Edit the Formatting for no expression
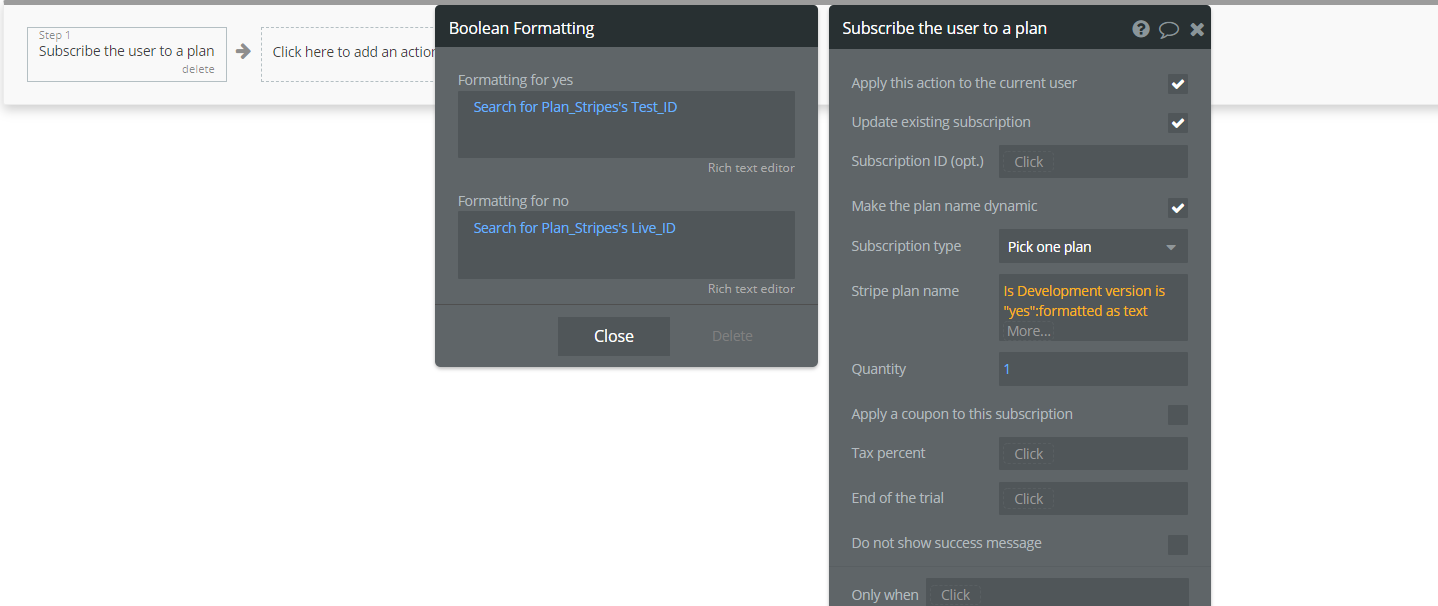Image resolution: width=1438 pixels, height=606 pixels. pos(626,245)
